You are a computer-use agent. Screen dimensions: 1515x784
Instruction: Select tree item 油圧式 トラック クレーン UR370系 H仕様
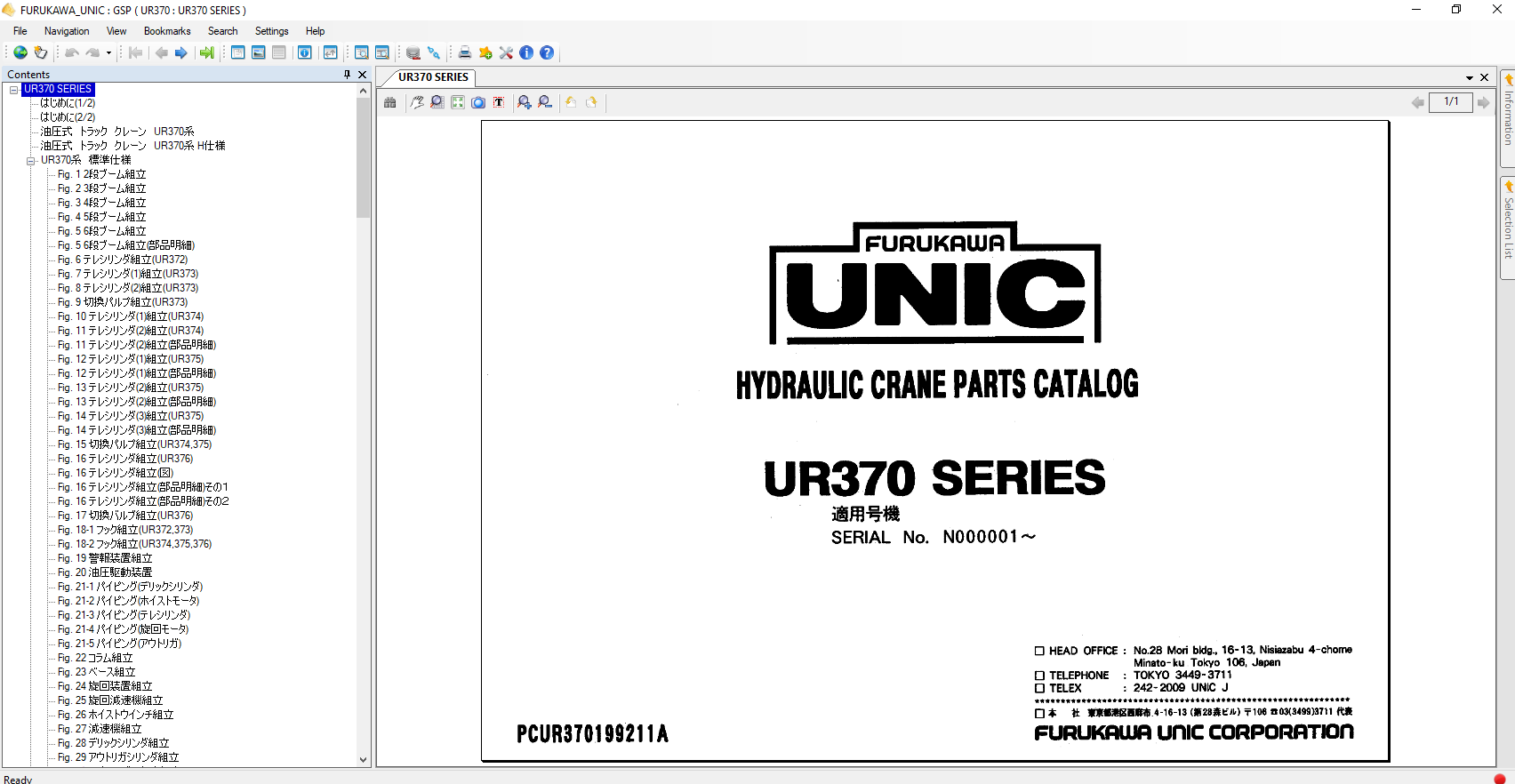132,146
